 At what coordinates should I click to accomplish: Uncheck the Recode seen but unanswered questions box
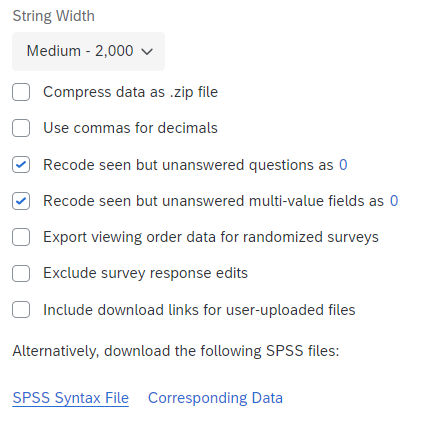[x=21, y=165]
